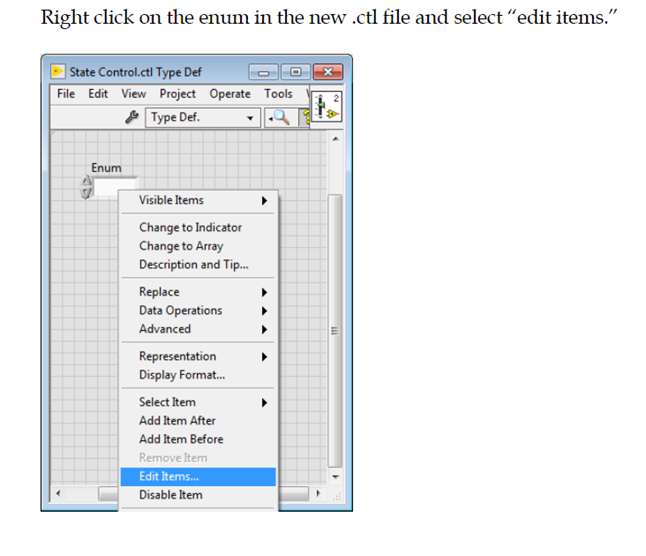
Task: Choose Disable Item
Action: (198, 495)
